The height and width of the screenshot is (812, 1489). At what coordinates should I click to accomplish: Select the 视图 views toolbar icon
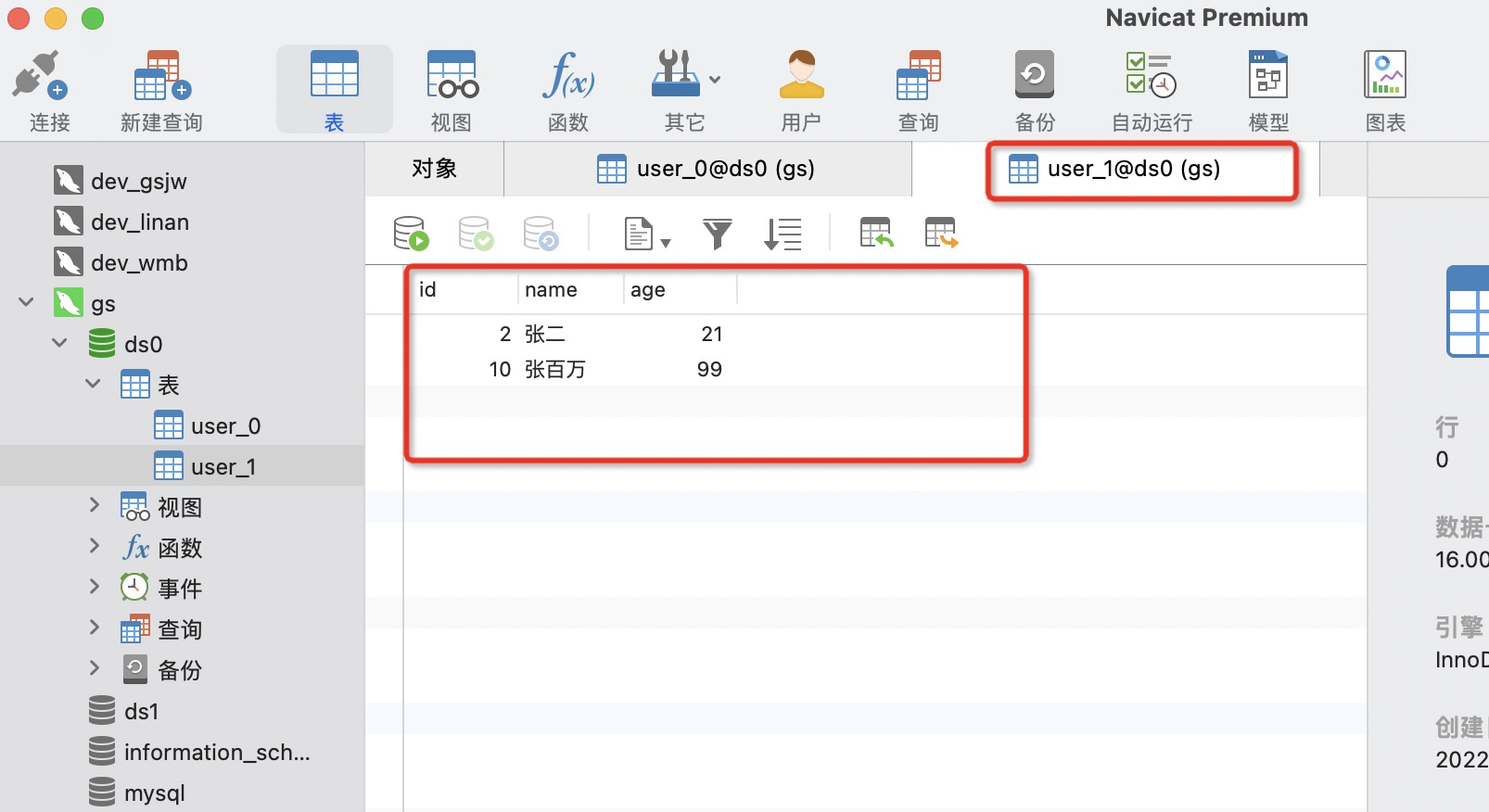[452, 75]
